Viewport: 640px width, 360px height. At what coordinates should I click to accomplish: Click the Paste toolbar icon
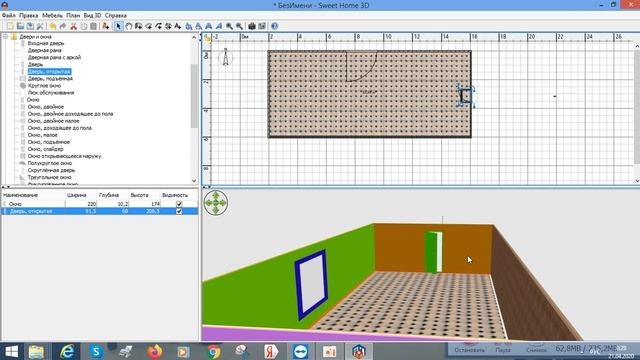pyautogui.click(x=93, y=26)
